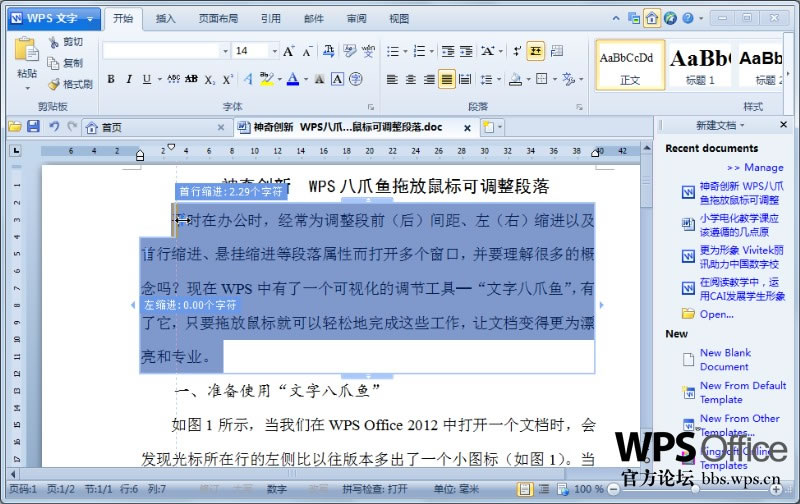Apply character border boxed A icon
This screenshot has height=504, width=800.
tap(337, 79)
